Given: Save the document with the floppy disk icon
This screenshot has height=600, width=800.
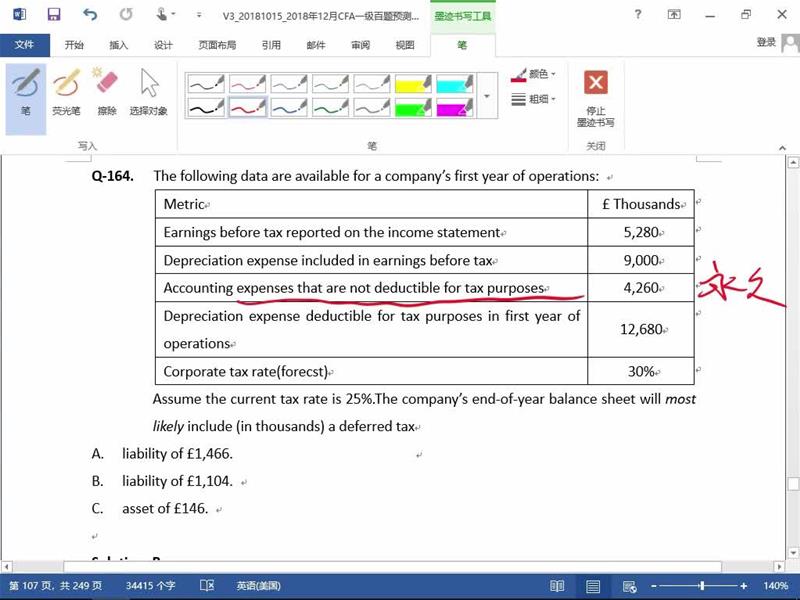Looking at the screenshot, I should [x=54, y=15].
